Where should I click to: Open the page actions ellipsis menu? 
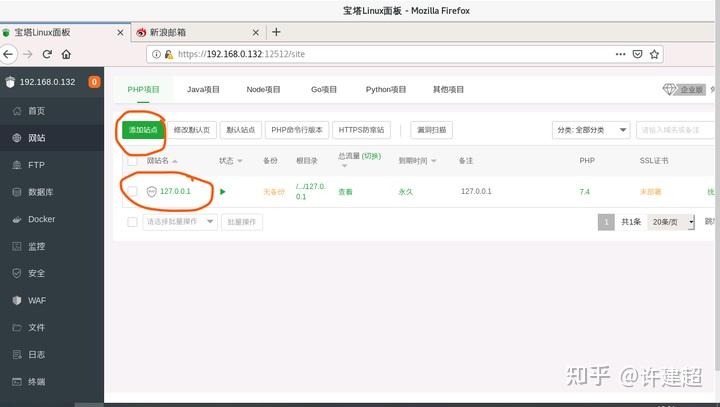(620, 54)
